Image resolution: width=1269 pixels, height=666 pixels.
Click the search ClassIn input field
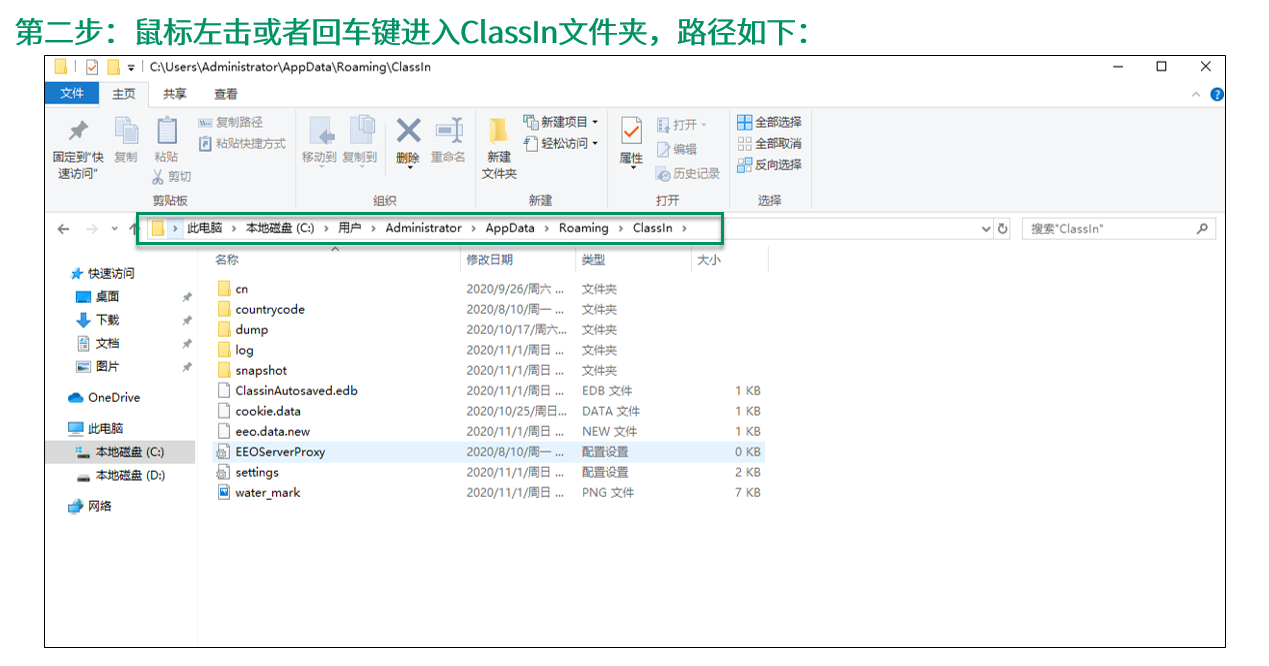pos(1118,229)
